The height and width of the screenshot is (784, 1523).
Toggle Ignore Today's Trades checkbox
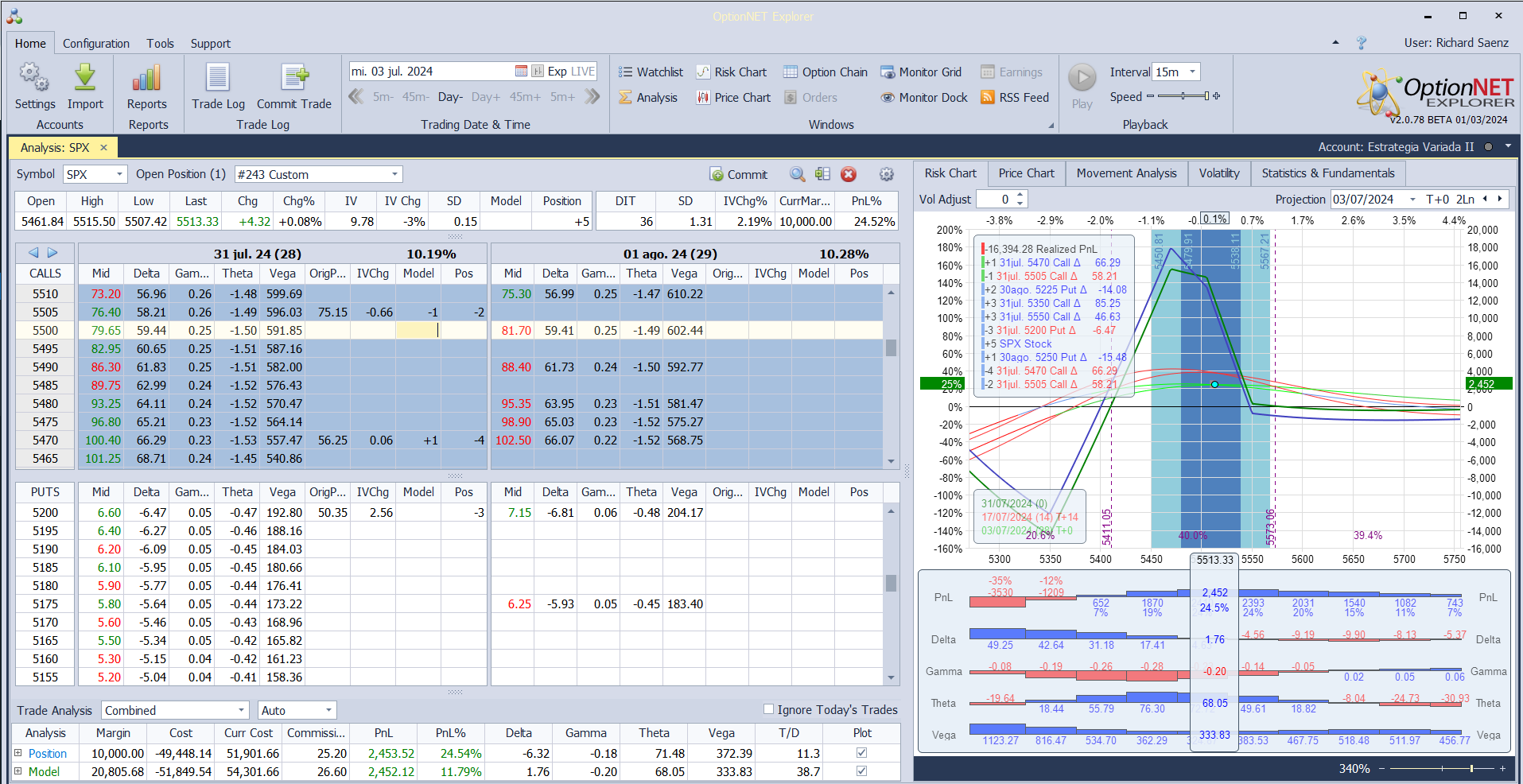[768, 709]
